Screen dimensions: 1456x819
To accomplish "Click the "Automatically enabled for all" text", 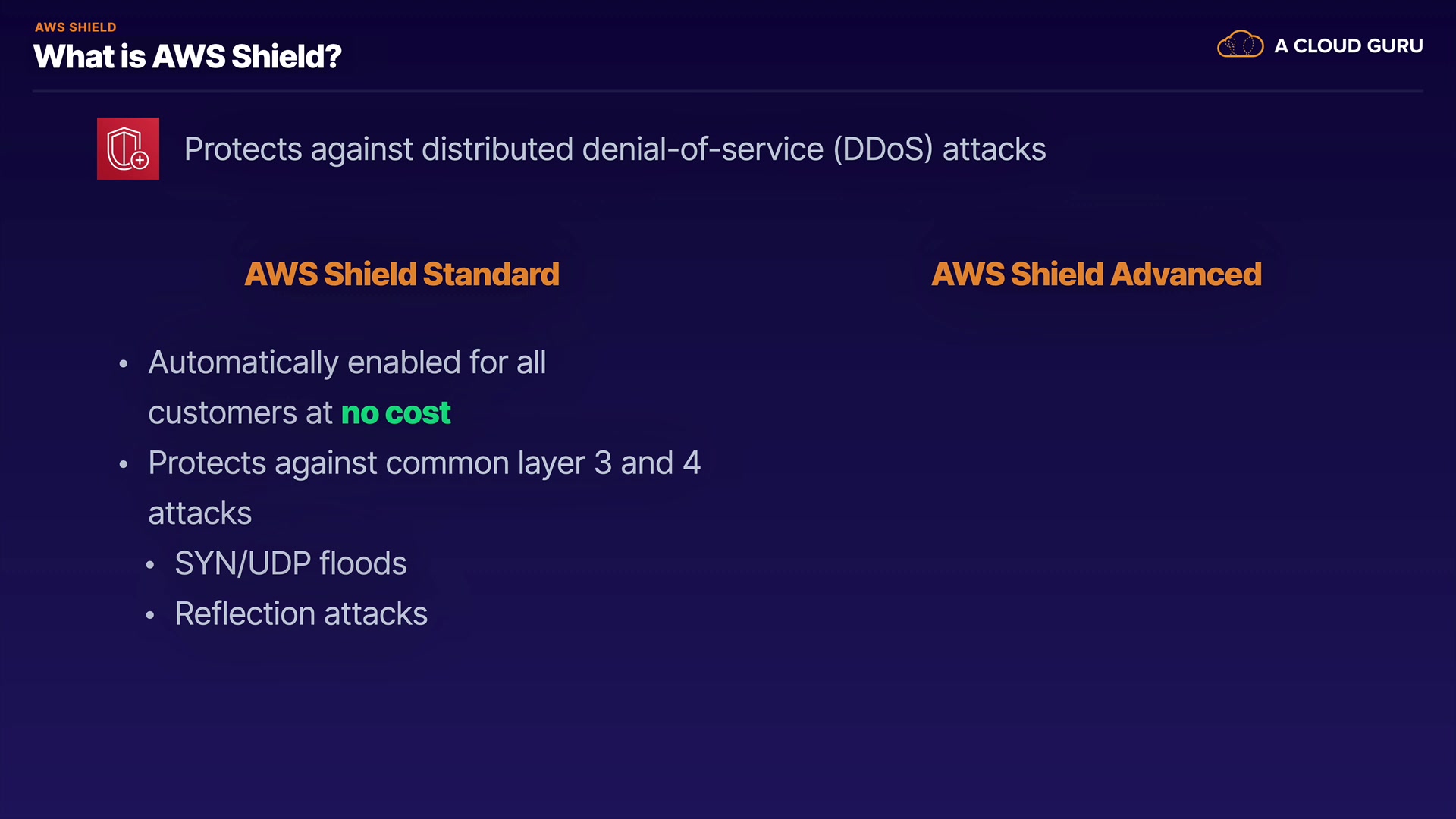I will point(347,362).
